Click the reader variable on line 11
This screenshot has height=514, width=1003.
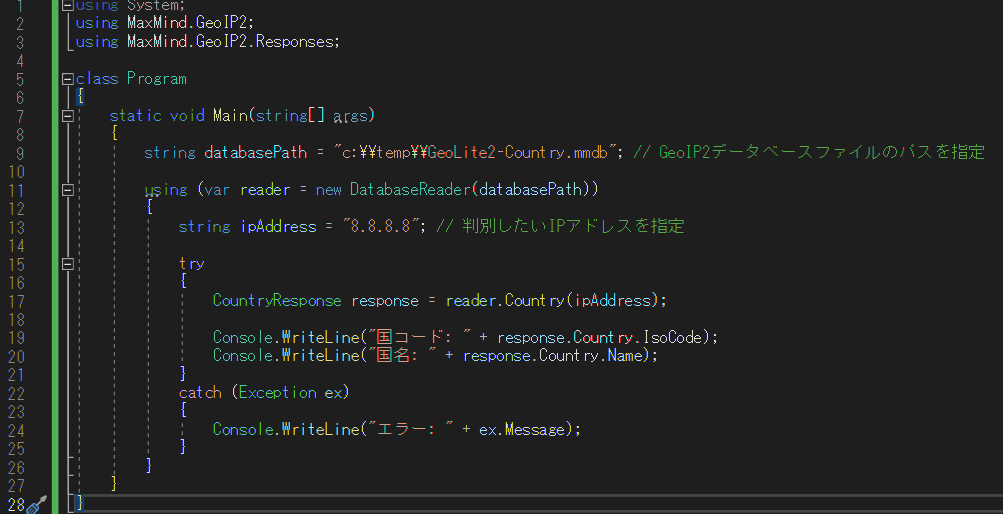click(265, 190)
